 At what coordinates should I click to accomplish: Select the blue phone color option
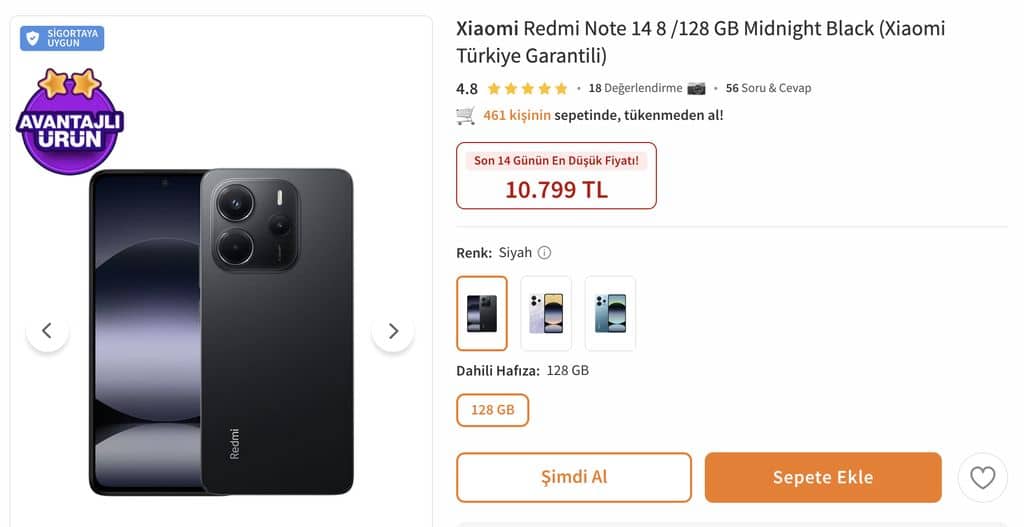(x=610, y=313)
